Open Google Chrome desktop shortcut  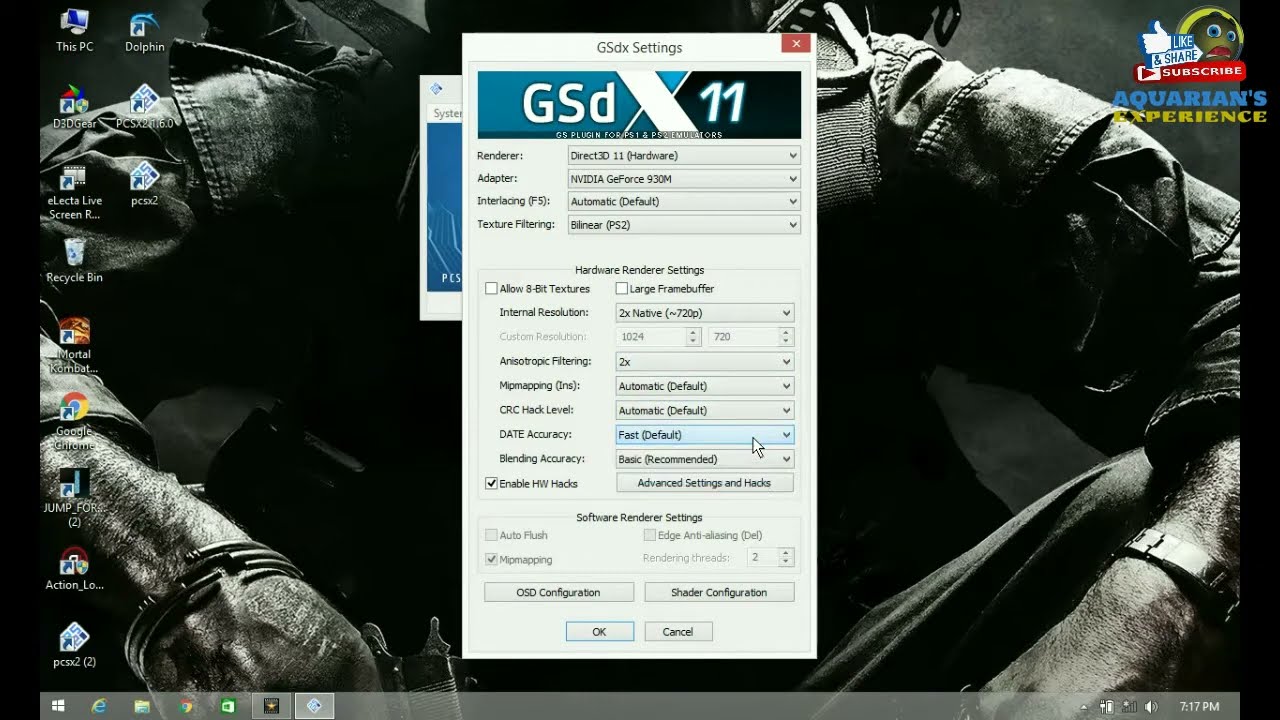pos(74,422)
